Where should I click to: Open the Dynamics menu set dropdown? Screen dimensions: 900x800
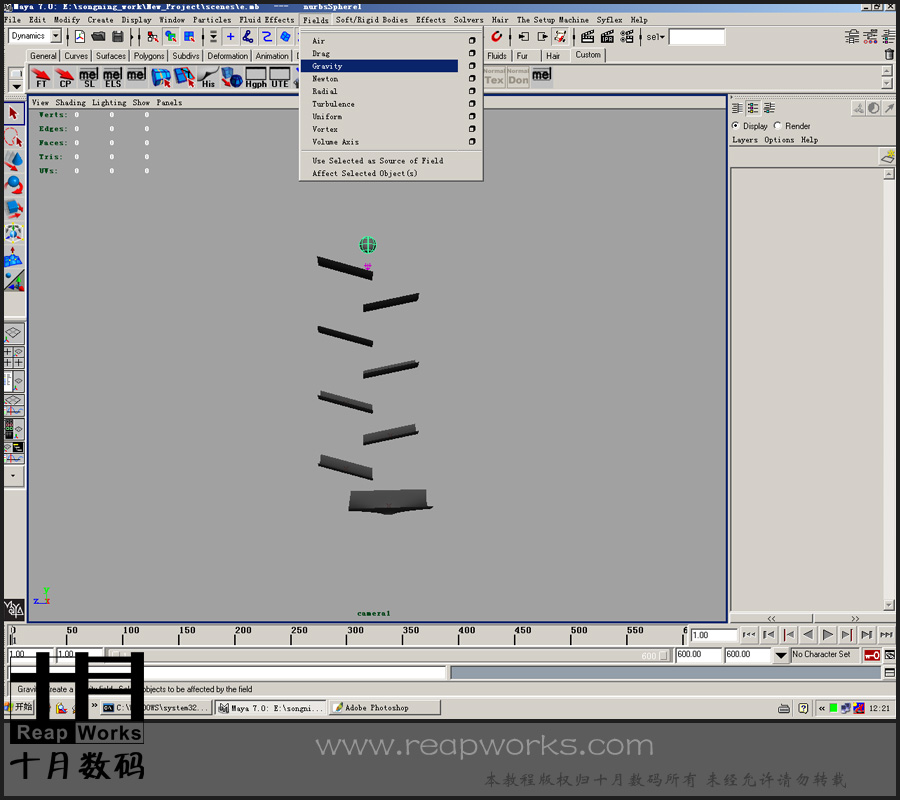(x=56, y=36)
